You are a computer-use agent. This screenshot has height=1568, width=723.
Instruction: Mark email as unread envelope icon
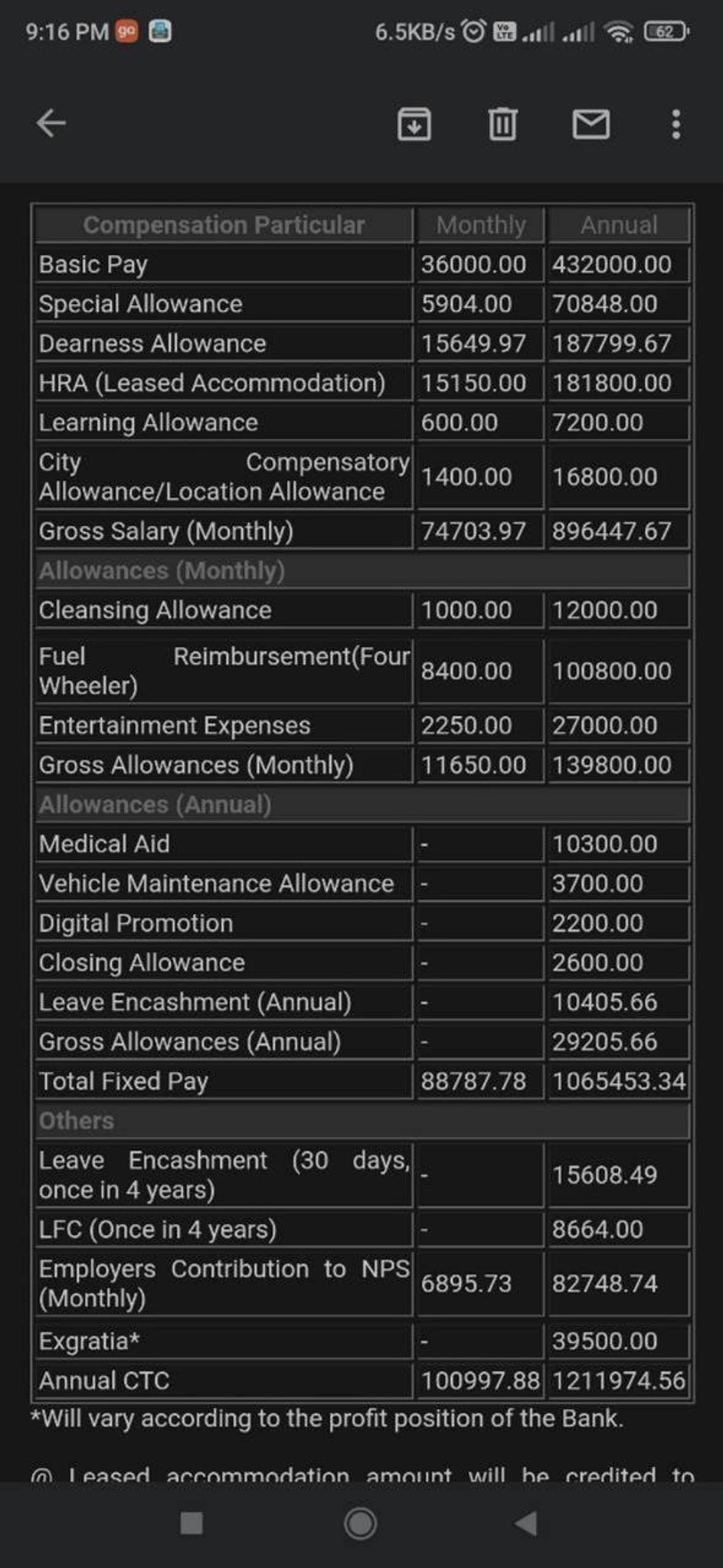click(591, 123)
